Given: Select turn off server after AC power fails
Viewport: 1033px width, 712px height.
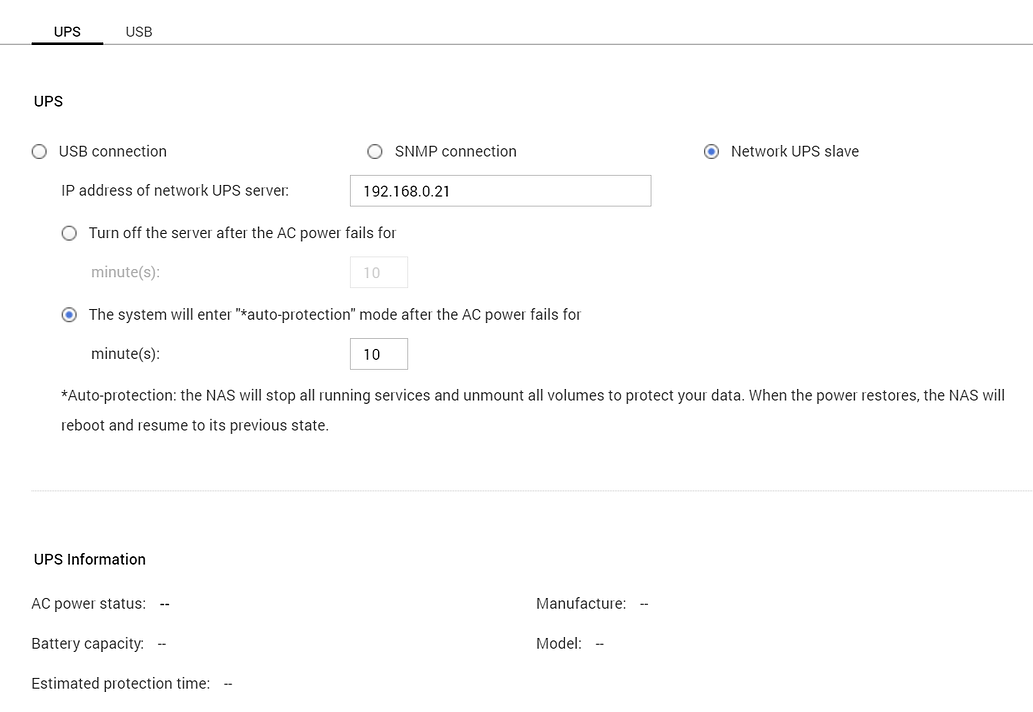Looking at the screenshot, I should (69, 233).
